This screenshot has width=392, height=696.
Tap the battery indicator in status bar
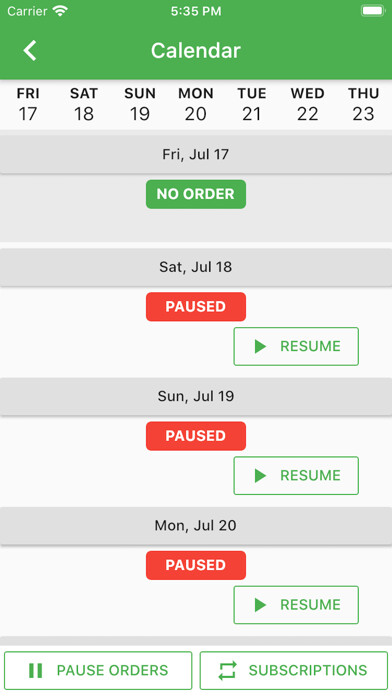tap(373, 11)
